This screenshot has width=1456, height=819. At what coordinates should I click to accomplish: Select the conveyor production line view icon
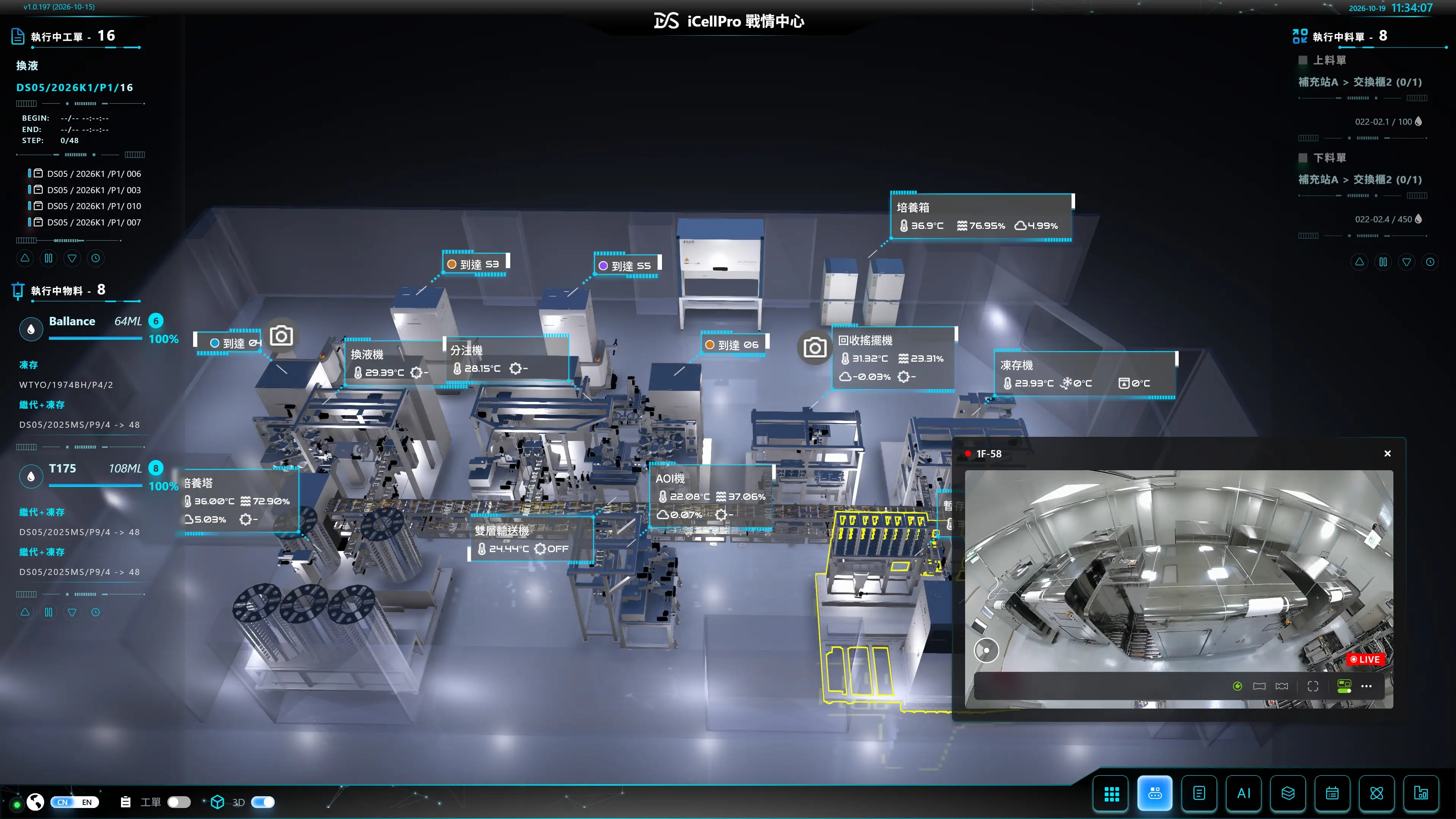click(x=1155, y=794)
